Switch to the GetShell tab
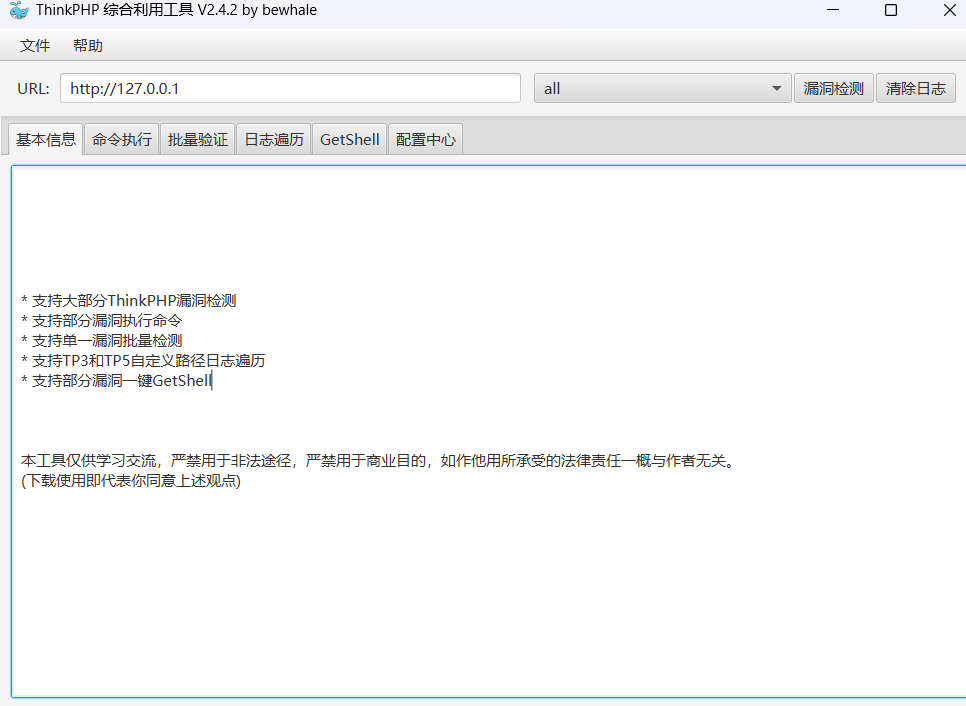966x706 pixels. (349, 139)
